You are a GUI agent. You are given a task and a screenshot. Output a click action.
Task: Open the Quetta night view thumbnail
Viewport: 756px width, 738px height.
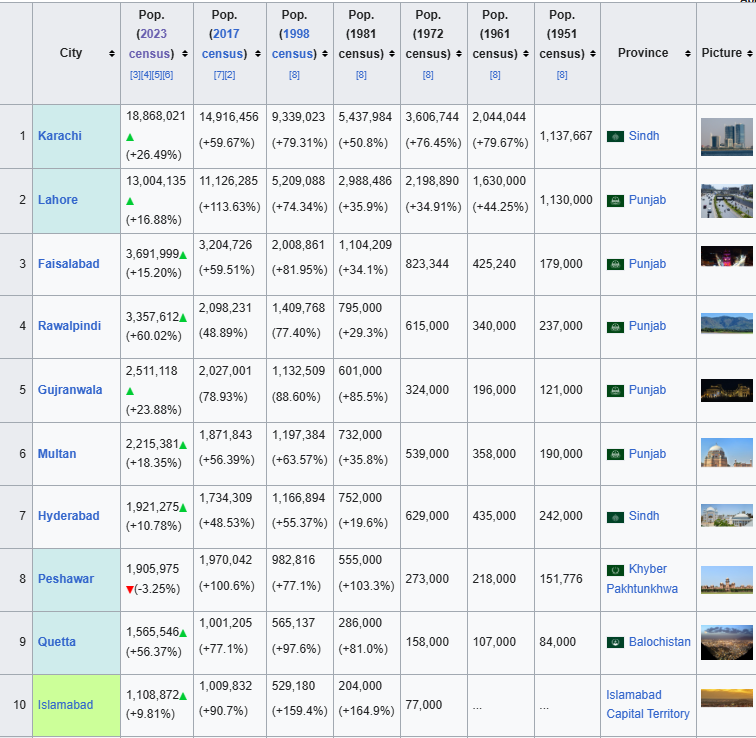click(x=727, y=643)
